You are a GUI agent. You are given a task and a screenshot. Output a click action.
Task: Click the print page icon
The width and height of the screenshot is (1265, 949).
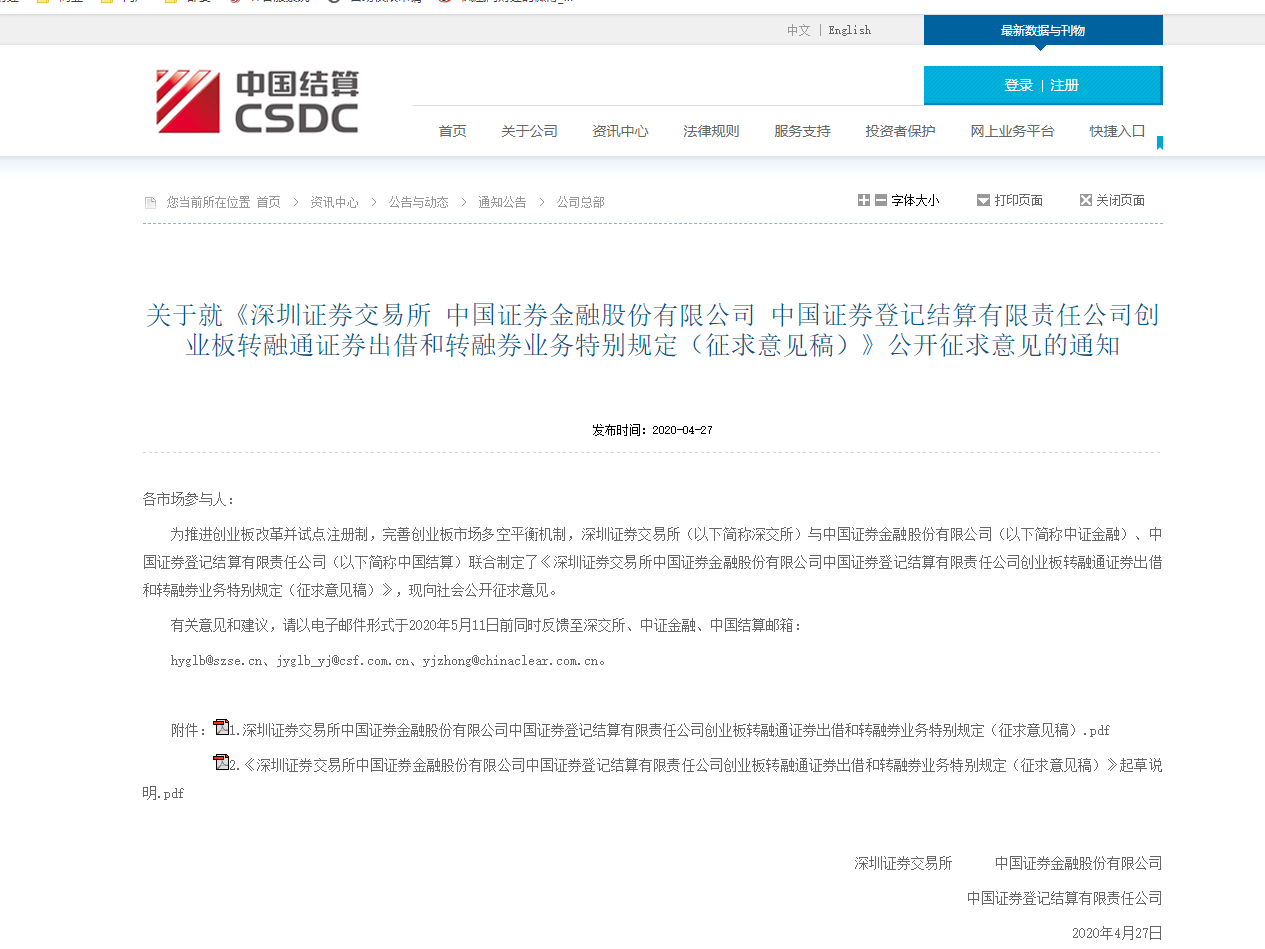(983, 200)
